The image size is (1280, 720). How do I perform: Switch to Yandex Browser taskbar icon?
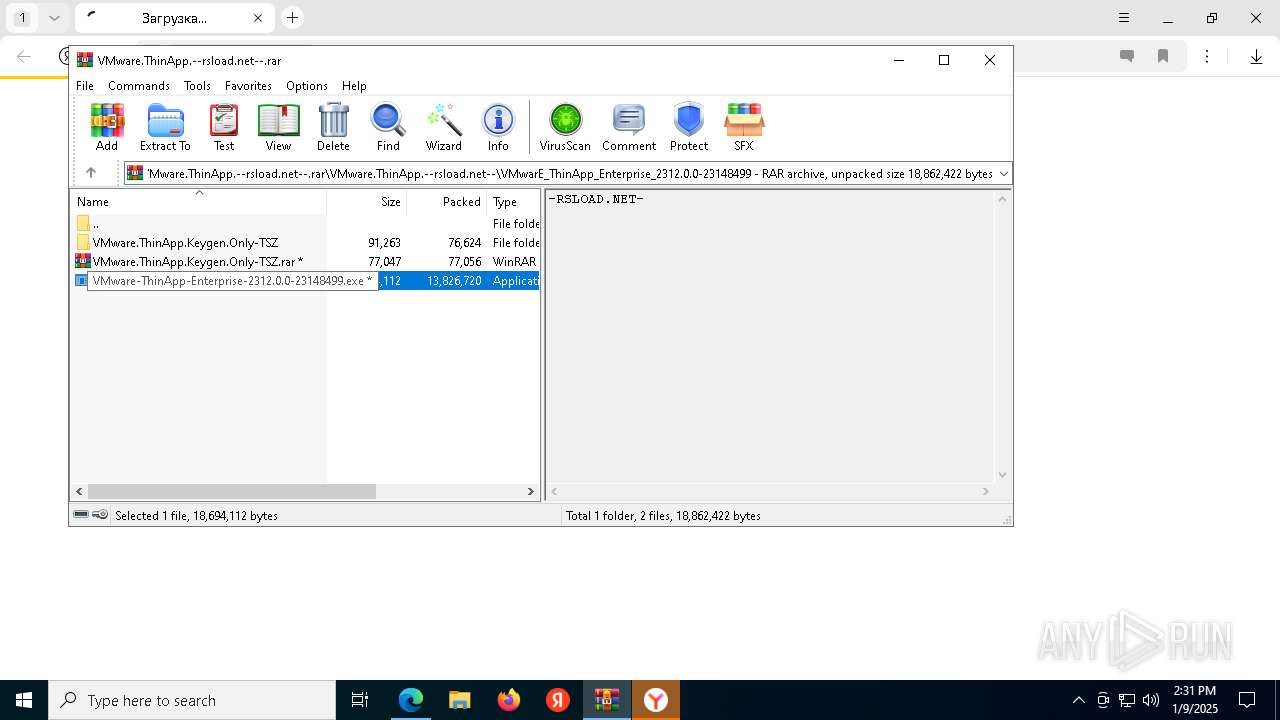pyautogui.click(x=656, y=700)
